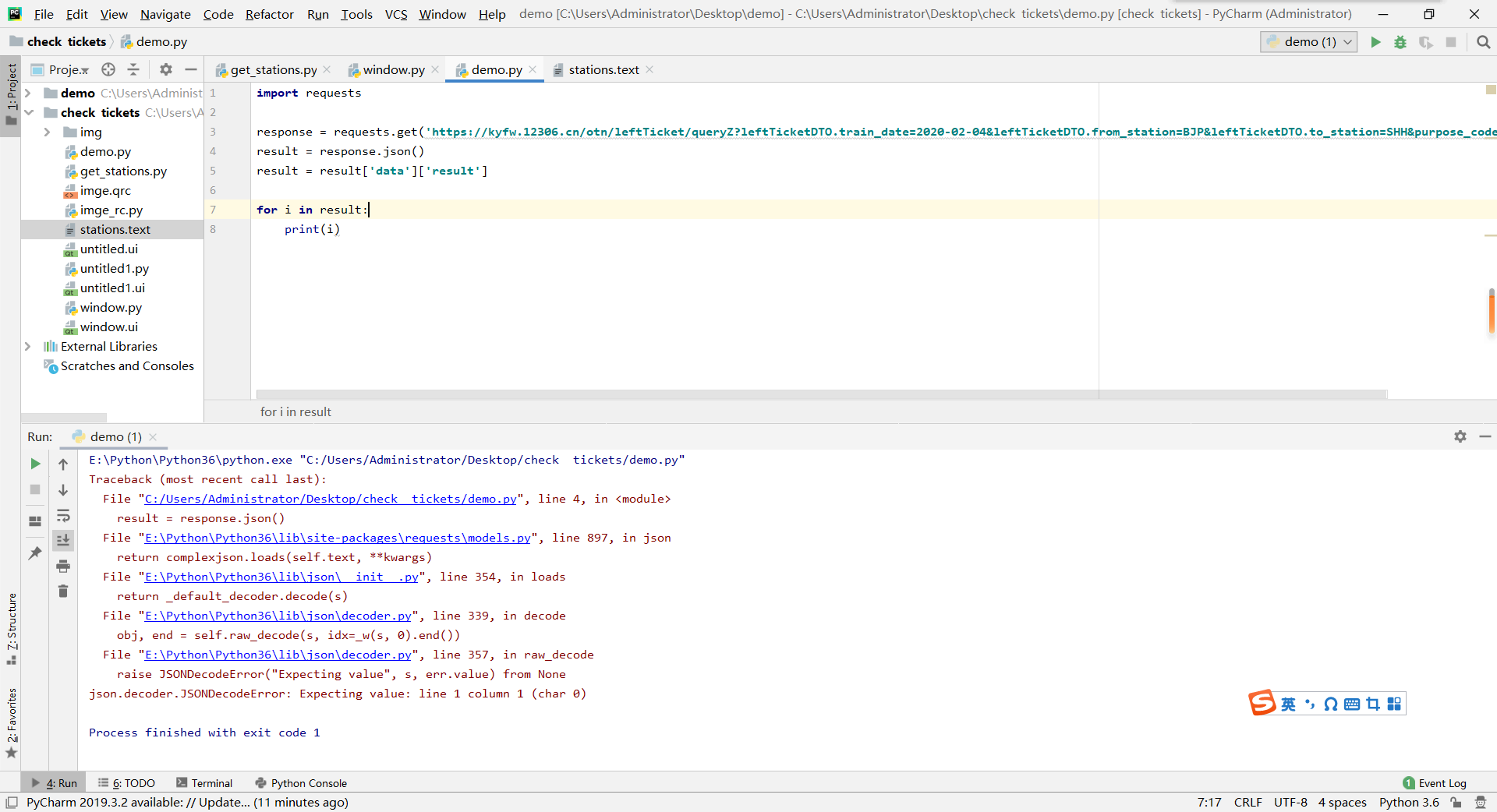Viewport: 1497px width, 812px height.
Task: Close demo (1) run tab
Action: (153, 436)
